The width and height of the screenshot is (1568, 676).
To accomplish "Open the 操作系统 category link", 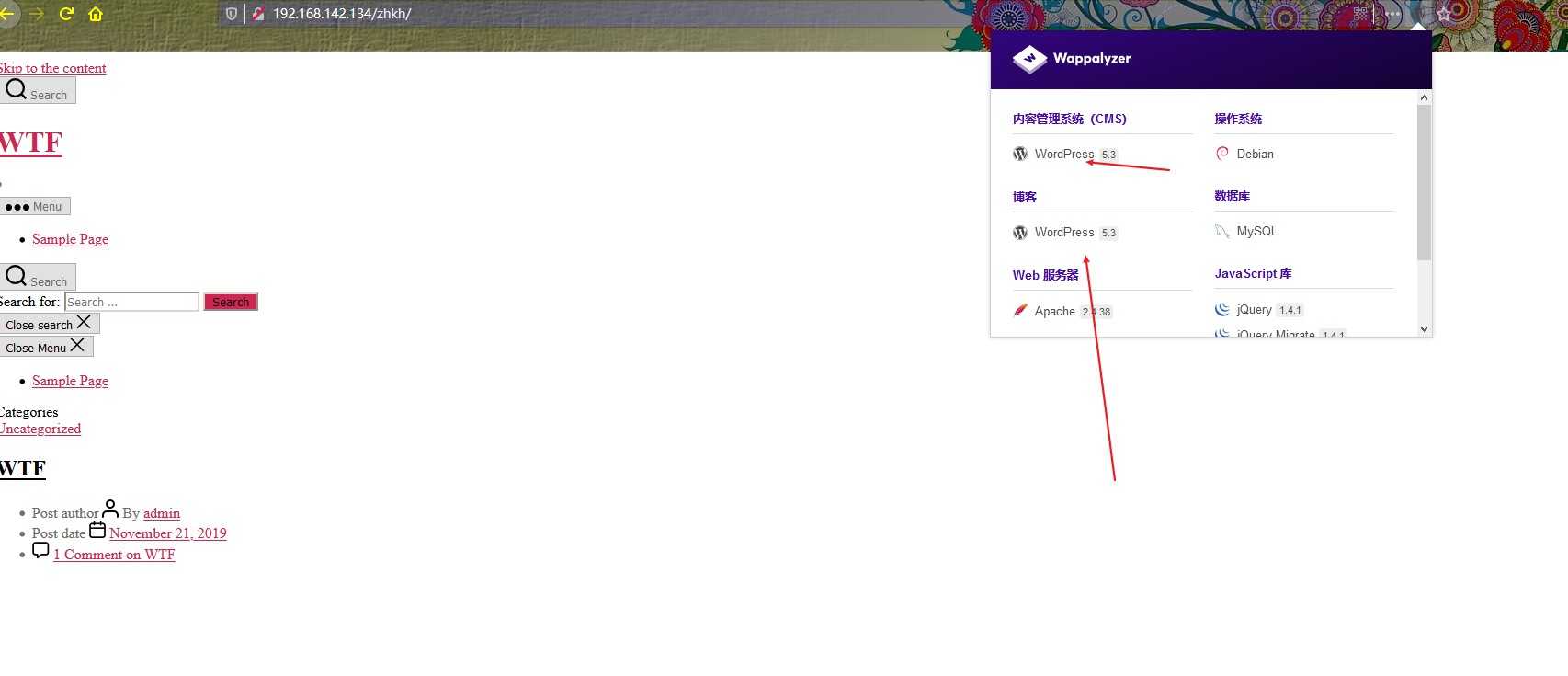I will pos(1238,119).
